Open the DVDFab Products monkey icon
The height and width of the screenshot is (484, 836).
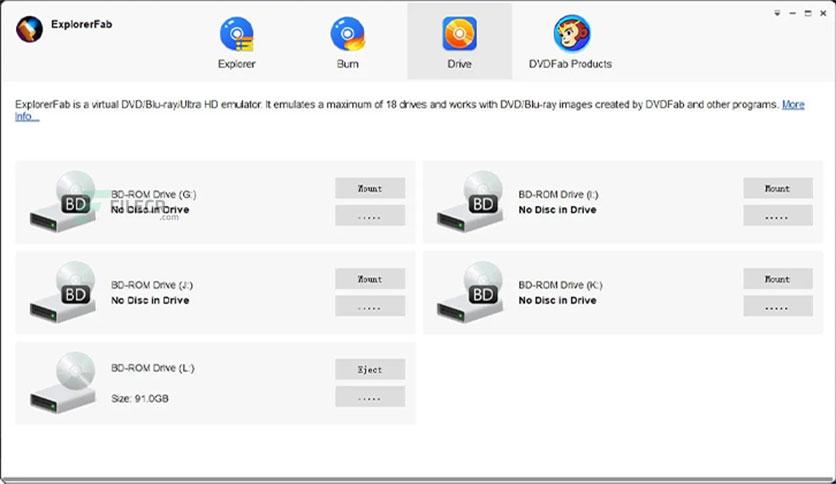(572, 34)
